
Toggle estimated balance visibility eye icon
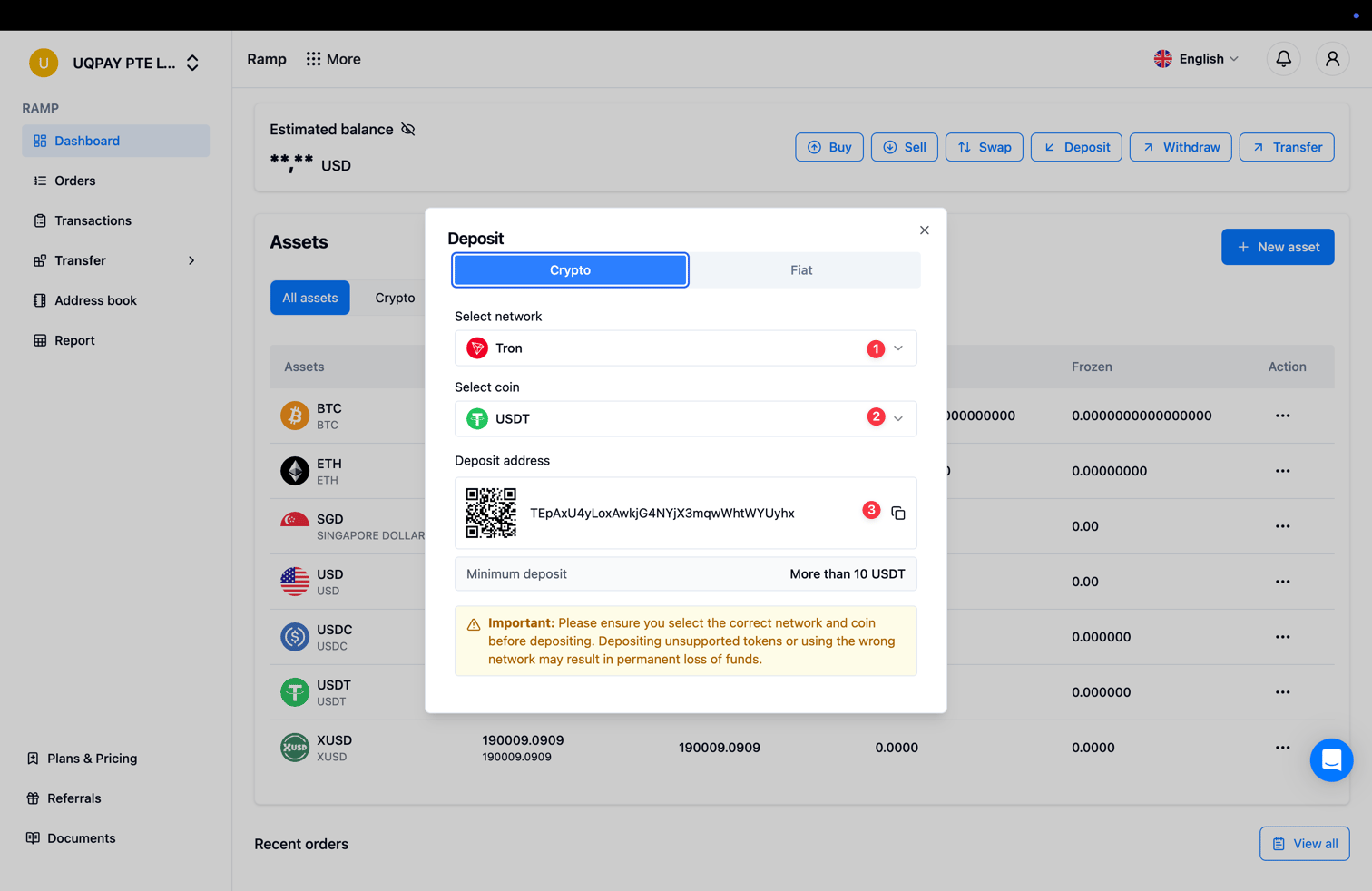coord(408,129)
